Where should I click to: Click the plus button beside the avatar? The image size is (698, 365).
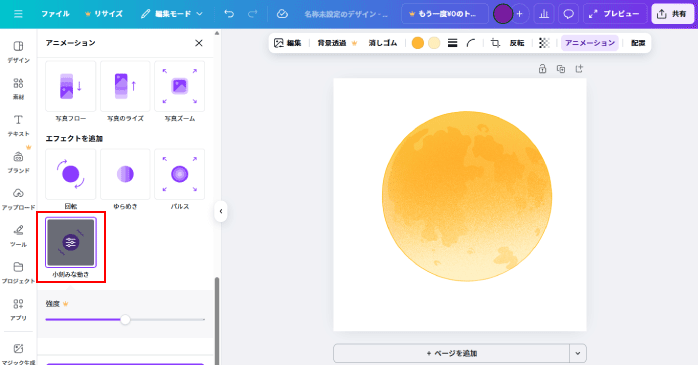coord(519,14)
